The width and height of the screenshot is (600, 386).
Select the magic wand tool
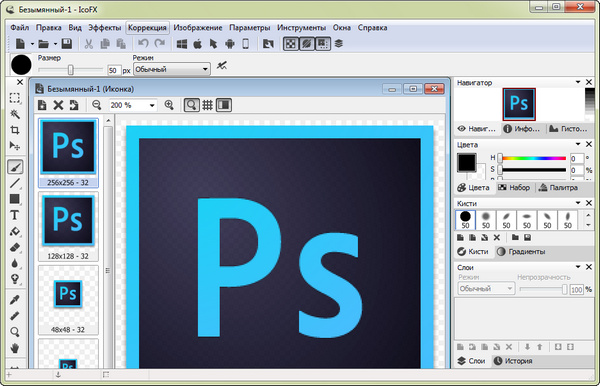click(x=15, y=114)
